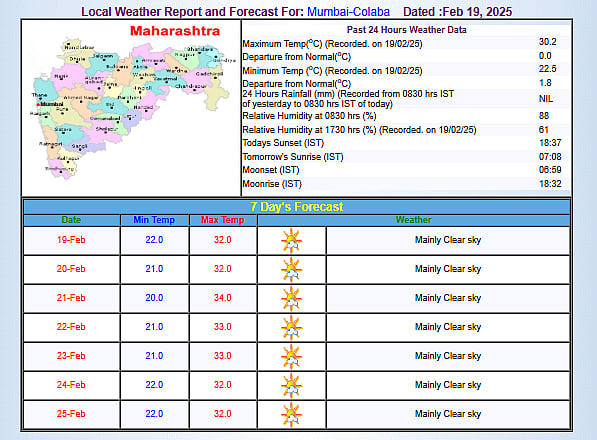
Task: Click the Dated Feb 19, 2025 text
Action: 457,12
